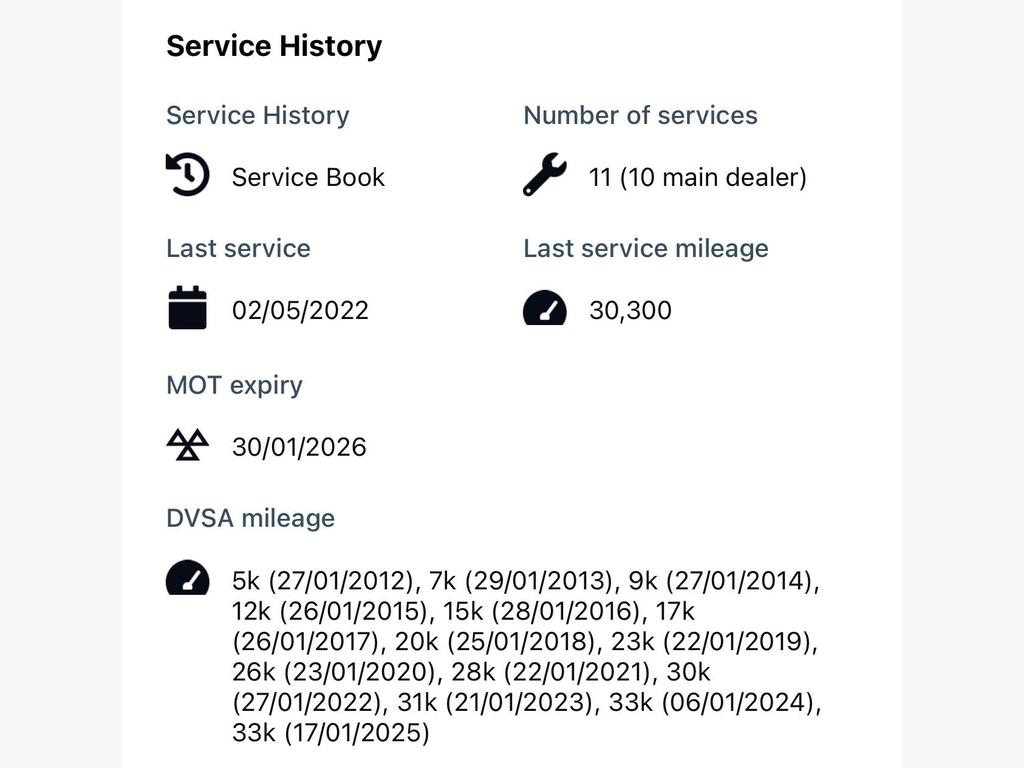
Task: Click the Service Book value text
Action: 308,177
